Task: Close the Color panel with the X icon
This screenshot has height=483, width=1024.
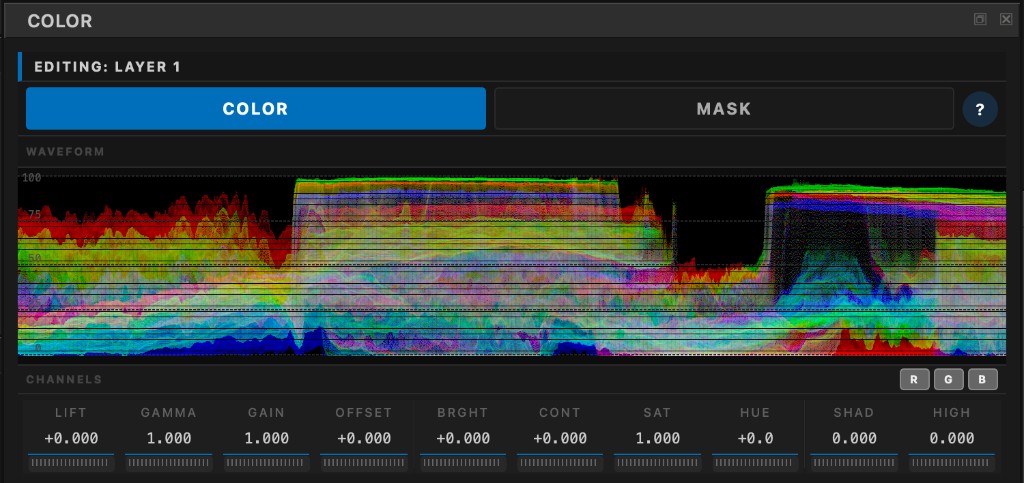Action: click(x=1006, y=20)
